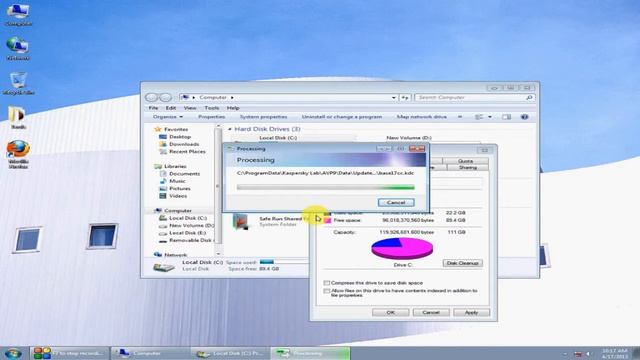
Task: Click System properties in the toolbar
Action: (263, 117)
